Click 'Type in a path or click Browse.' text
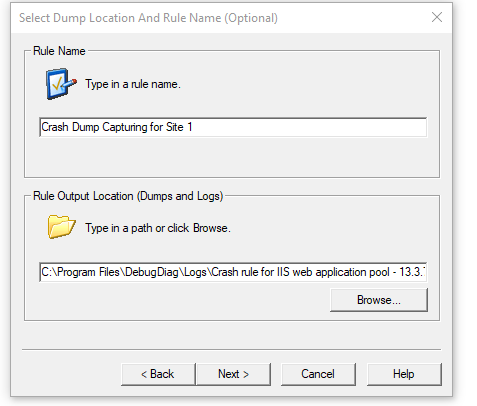The width and height of the screenshot is (477, 406). tap(158, 228)
